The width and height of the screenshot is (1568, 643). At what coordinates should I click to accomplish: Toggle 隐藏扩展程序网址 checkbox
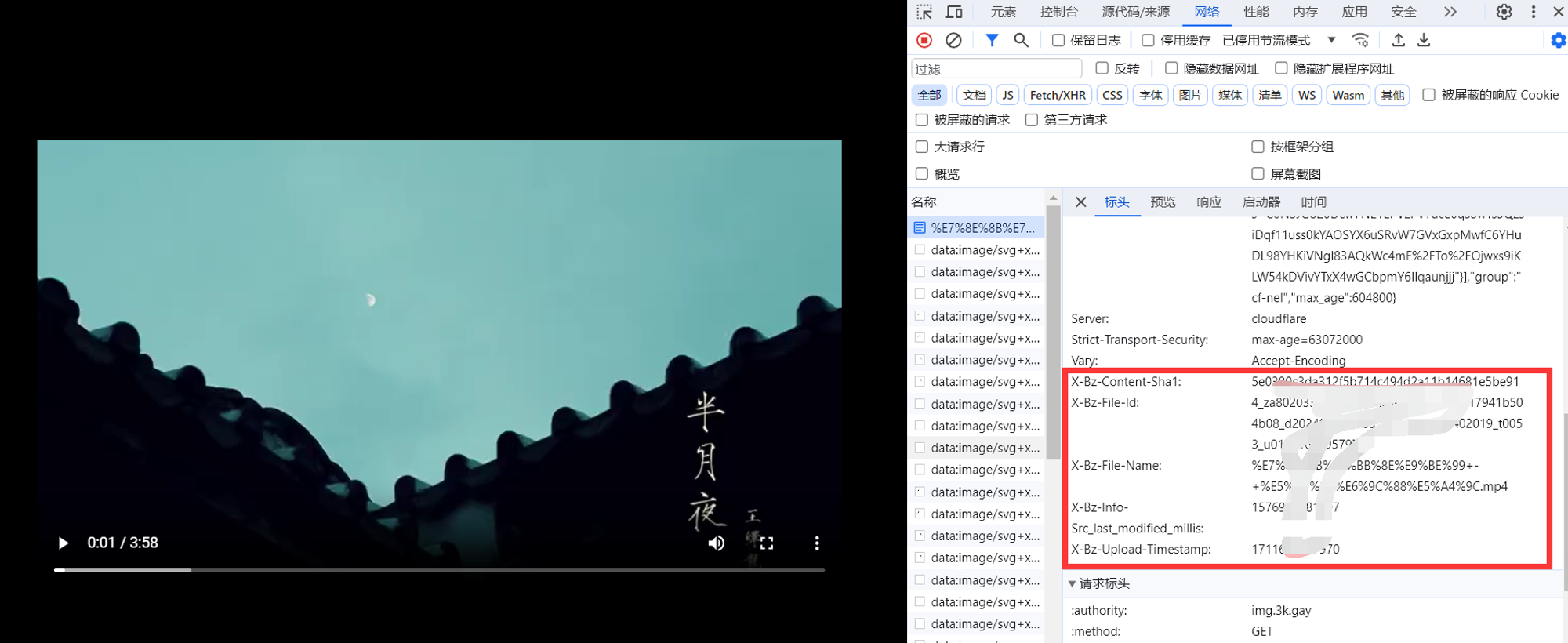click(1281, 68)
